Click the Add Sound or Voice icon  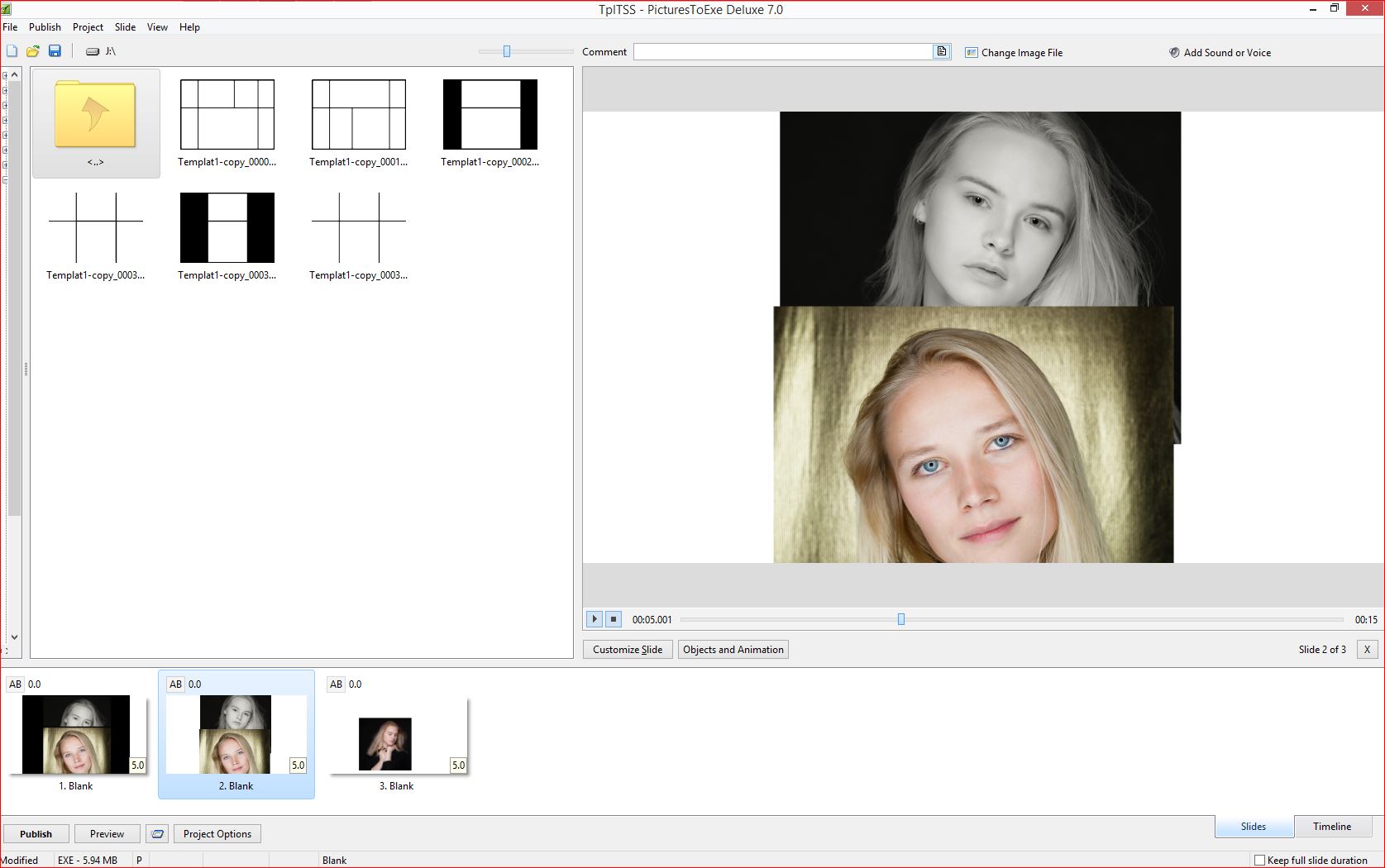(1173, 53)
